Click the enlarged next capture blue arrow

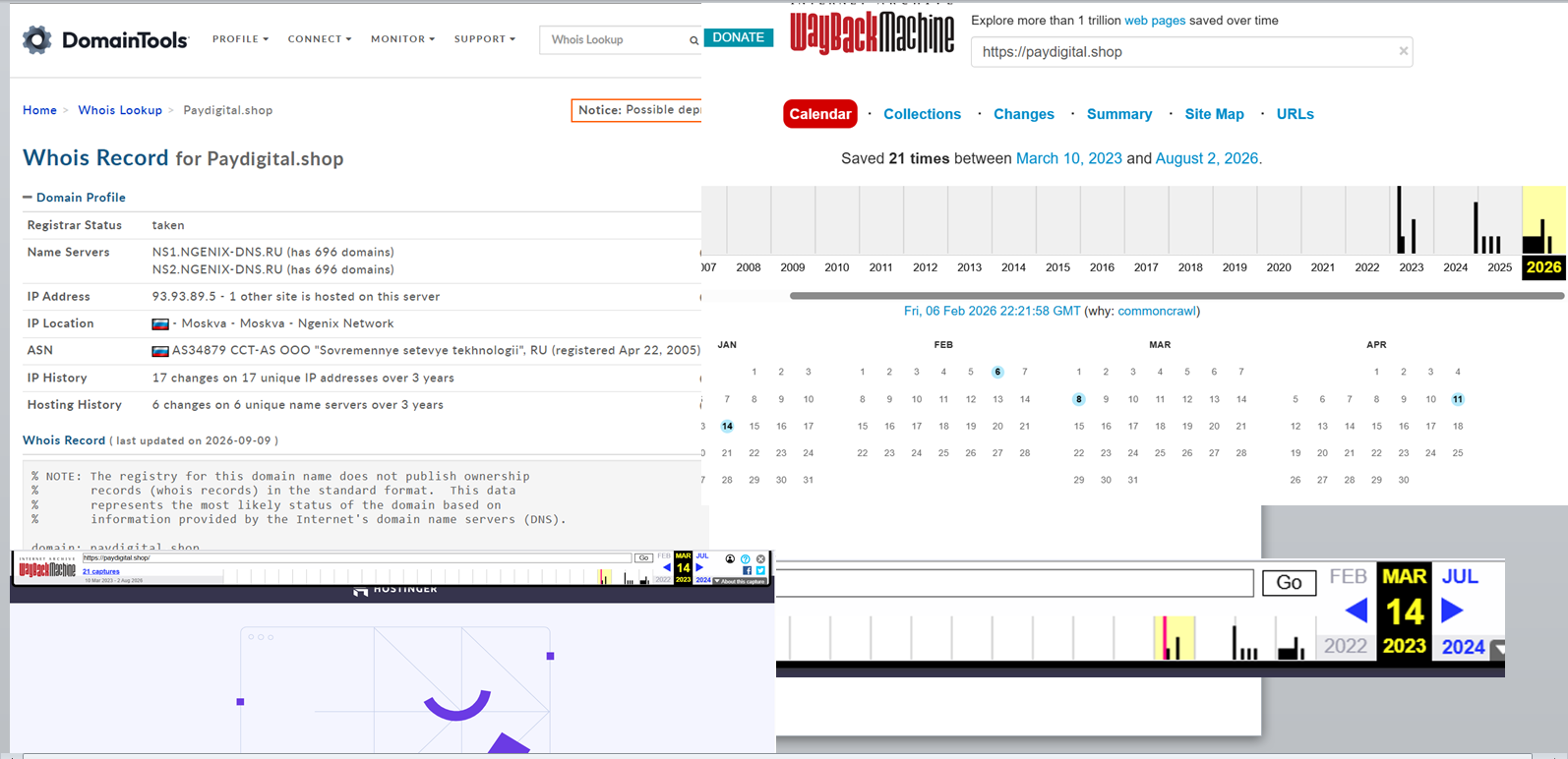click(1452, 612)
